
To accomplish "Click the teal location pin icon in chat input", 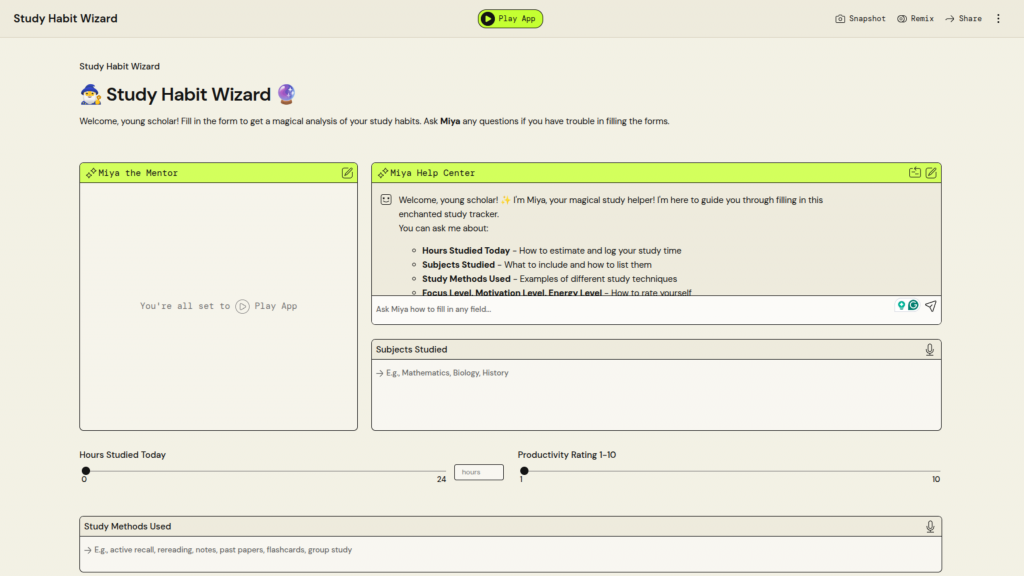I will pyautogui.click(x=901, y=306).
